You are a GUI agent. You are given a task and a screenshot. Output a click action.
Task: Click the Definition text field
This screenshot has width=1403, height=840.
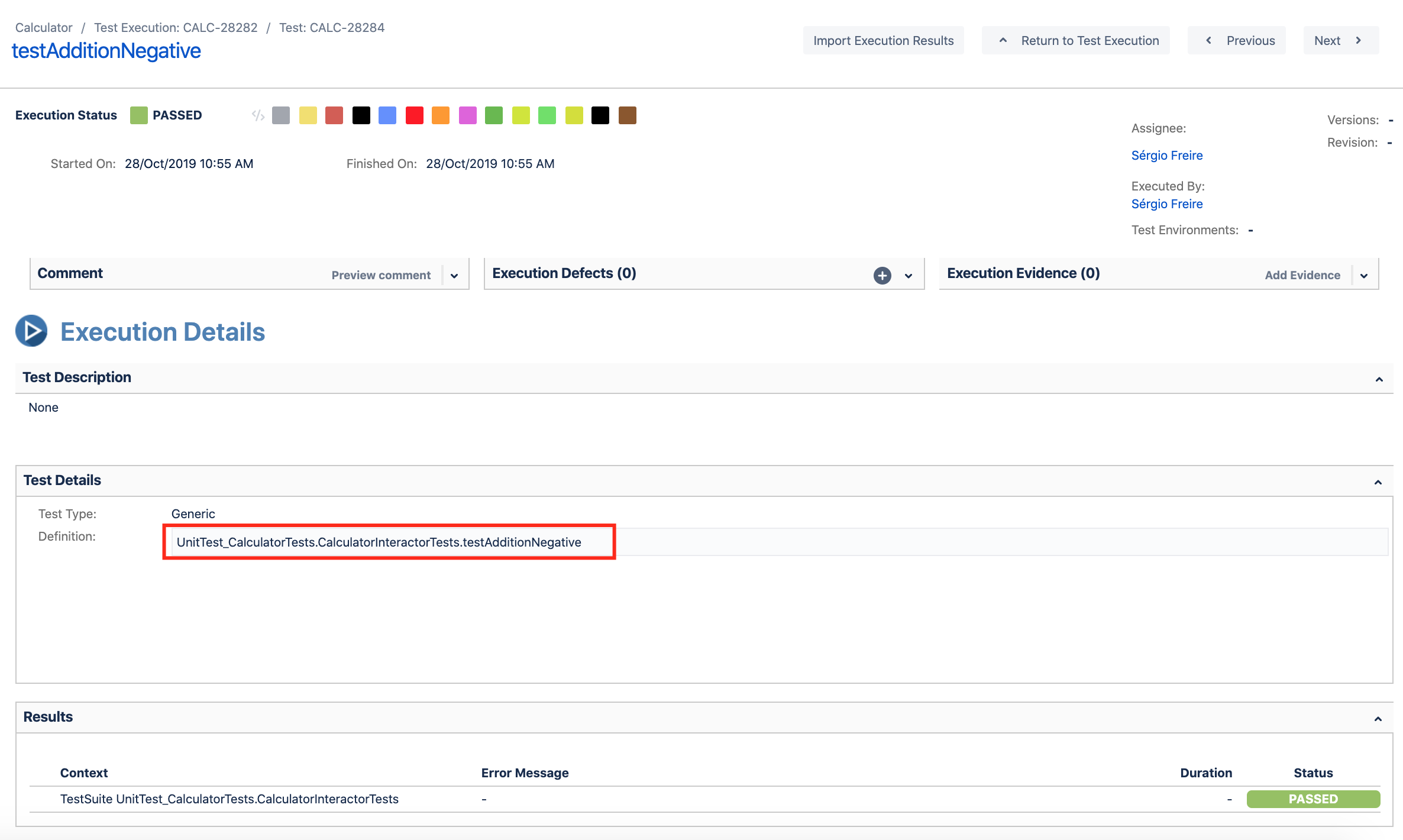(780, 542)
